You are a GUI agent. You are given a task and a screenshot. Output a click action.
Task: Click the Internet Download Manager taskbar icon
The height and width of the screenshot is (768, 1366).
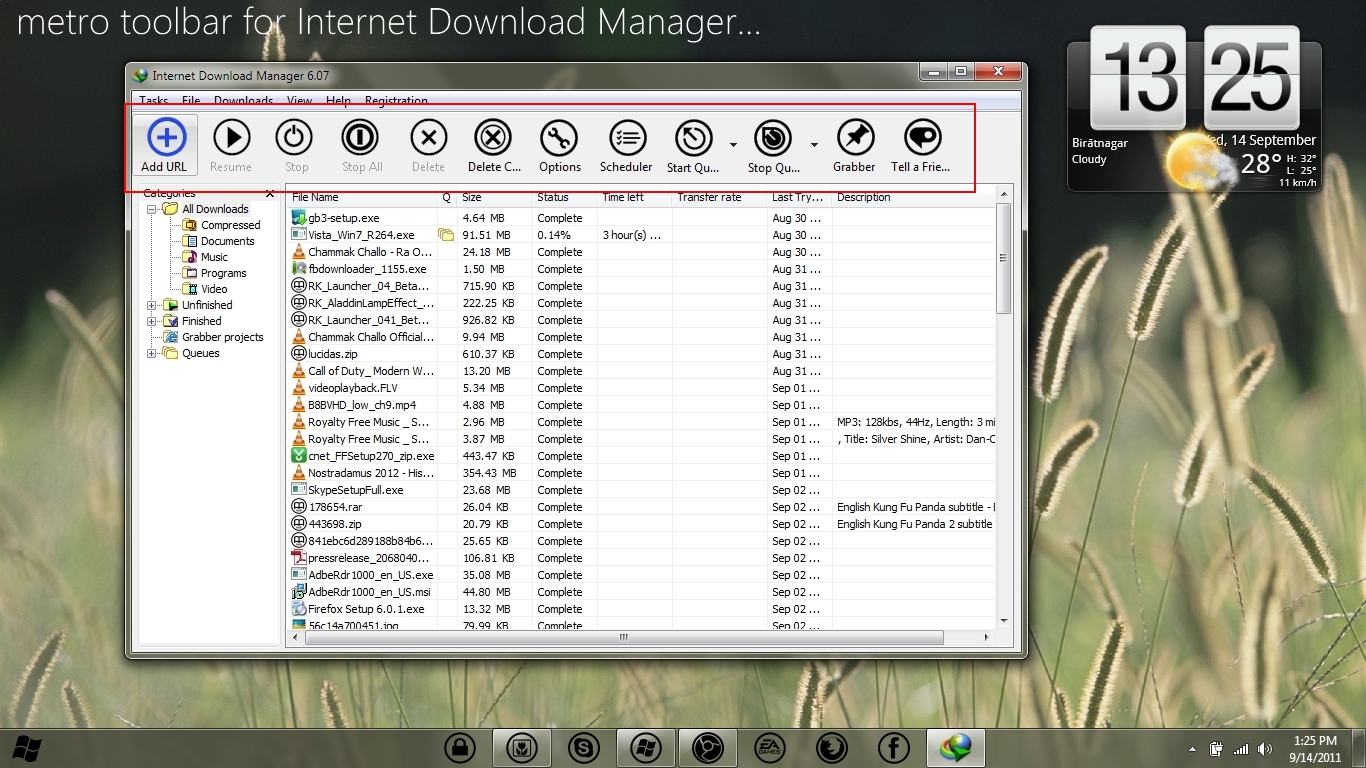pyautogui.click(x=956, y=747)
